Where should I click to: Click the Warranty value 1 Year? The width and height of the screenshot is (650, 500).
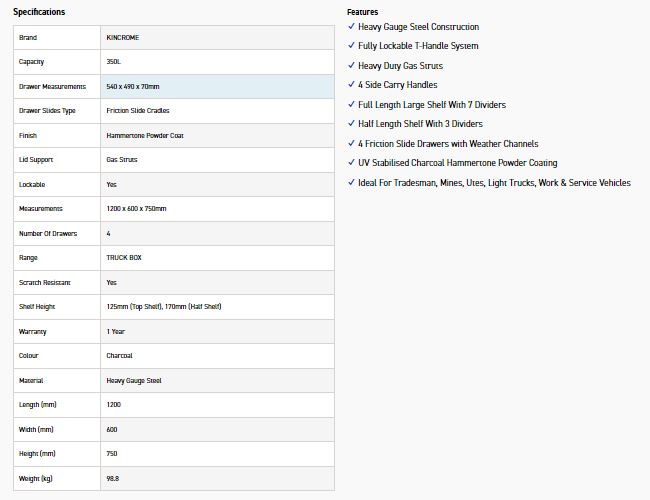[x=116, y=331]
